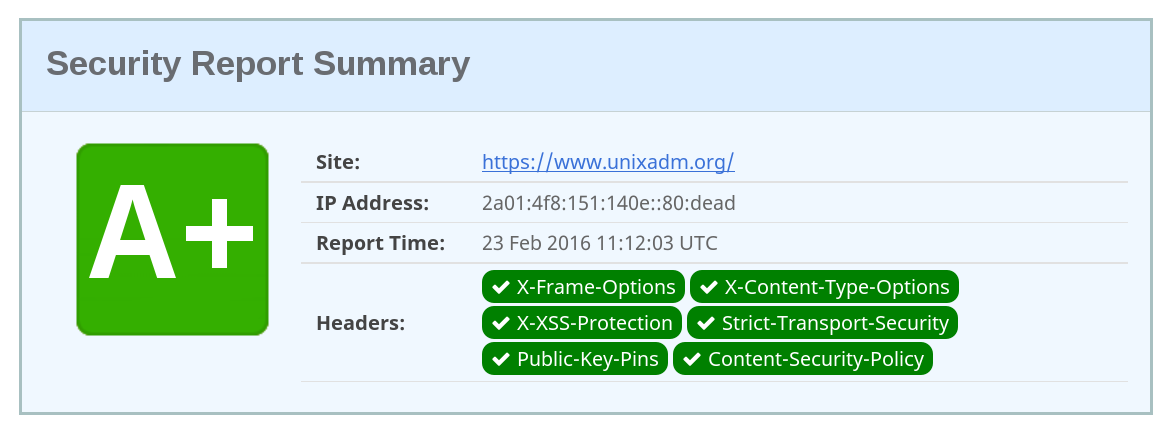Click the checkmark icon on Content-Security-Policy
1174x433 pixels.
[x=691, y=360]
